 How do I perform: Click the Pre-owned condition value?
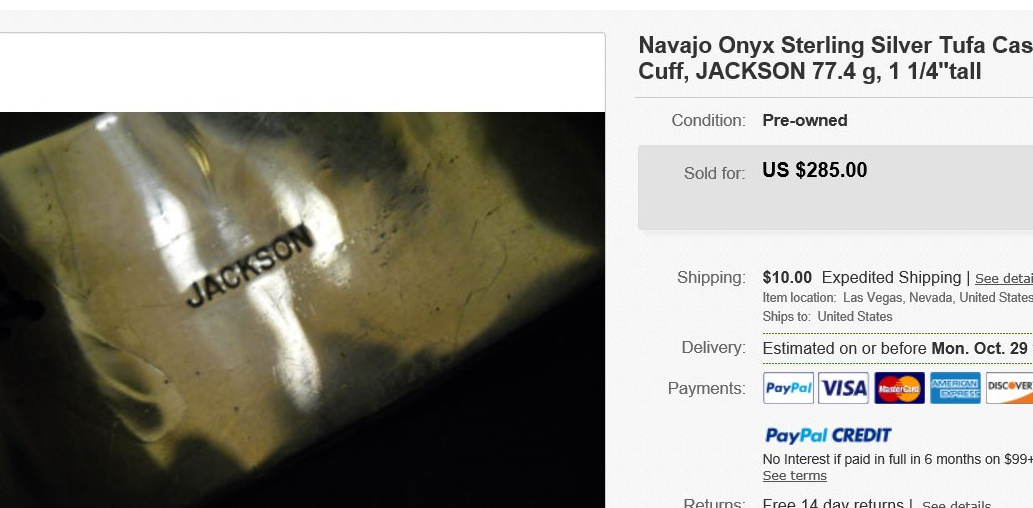coord(804,121)
